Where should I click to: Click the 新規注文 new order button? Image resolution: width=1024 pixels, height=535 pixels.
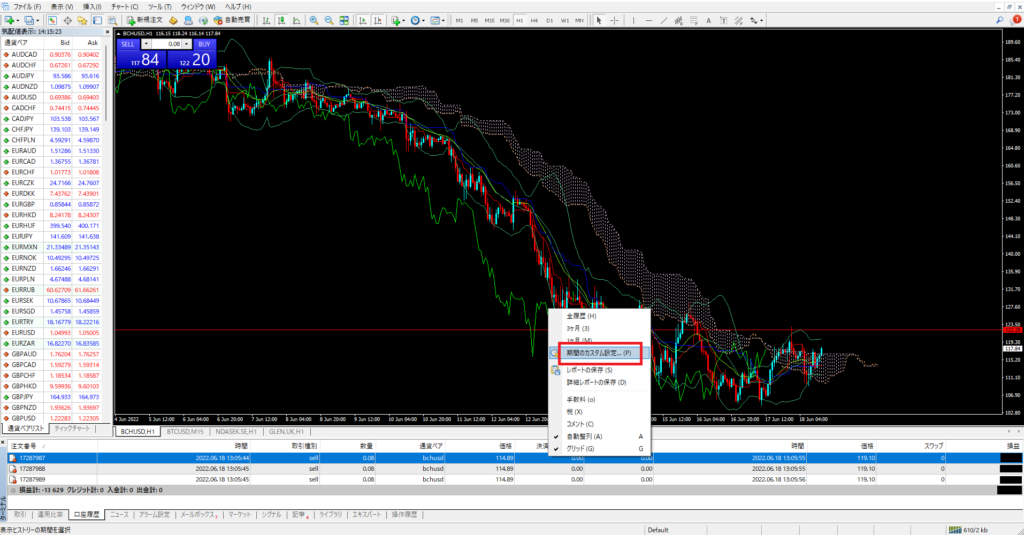tap(144, 20)
